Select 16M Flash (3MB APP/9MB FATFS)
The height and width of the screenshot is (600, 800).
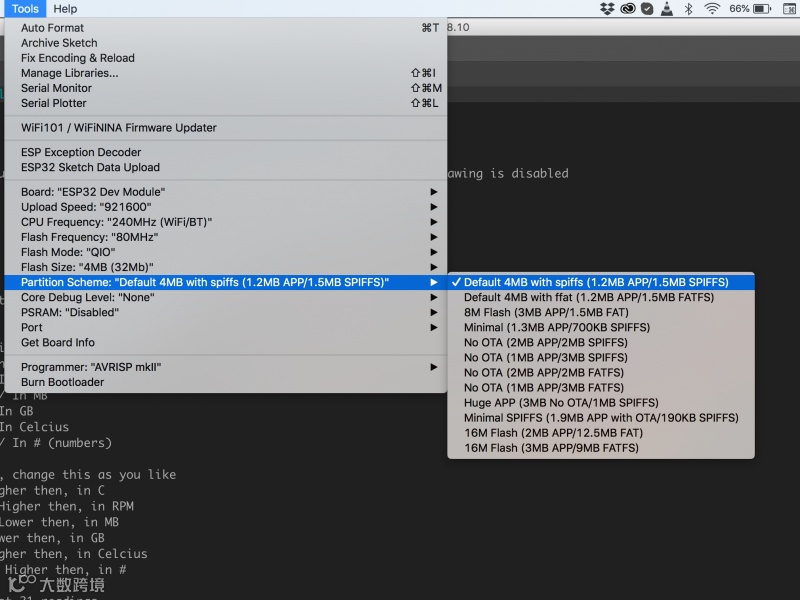[601, 448]
